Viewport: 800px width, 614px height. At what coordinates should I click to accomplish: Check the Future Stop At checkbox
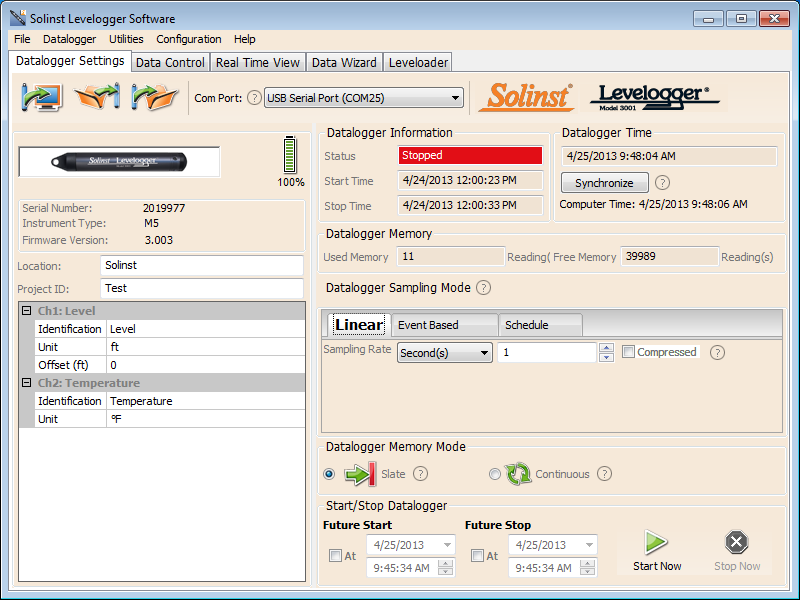tap(477, 555)
